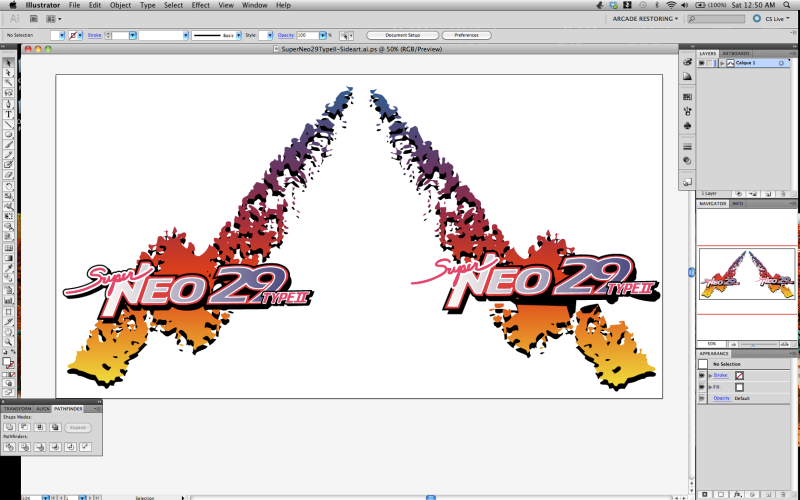Click the Minus Back pathfinder icon

pyautogui.click(x=85, y=447)
